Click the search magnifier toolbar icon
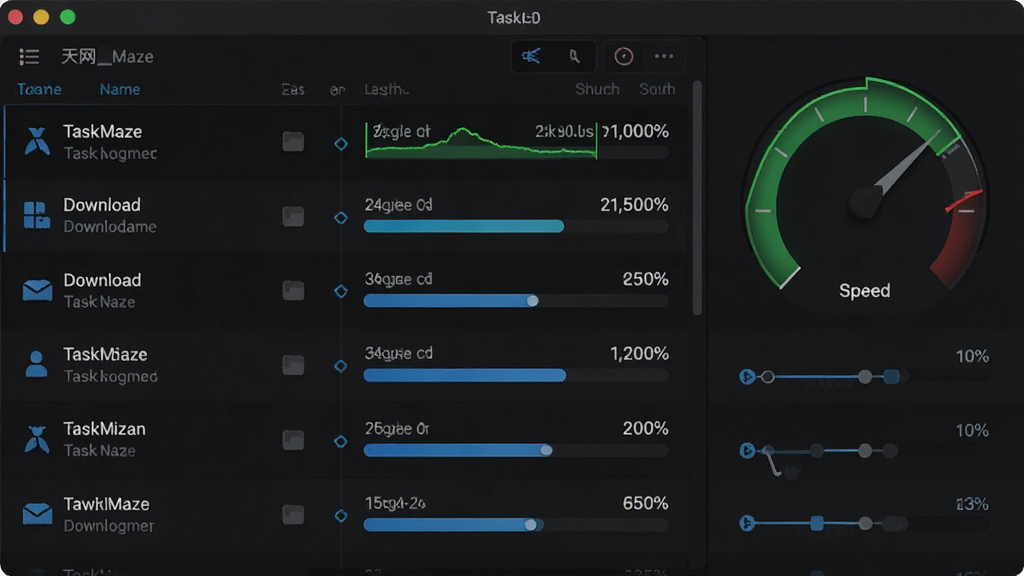The width and height of the screenshot is (1024, 576). (574, 56)
